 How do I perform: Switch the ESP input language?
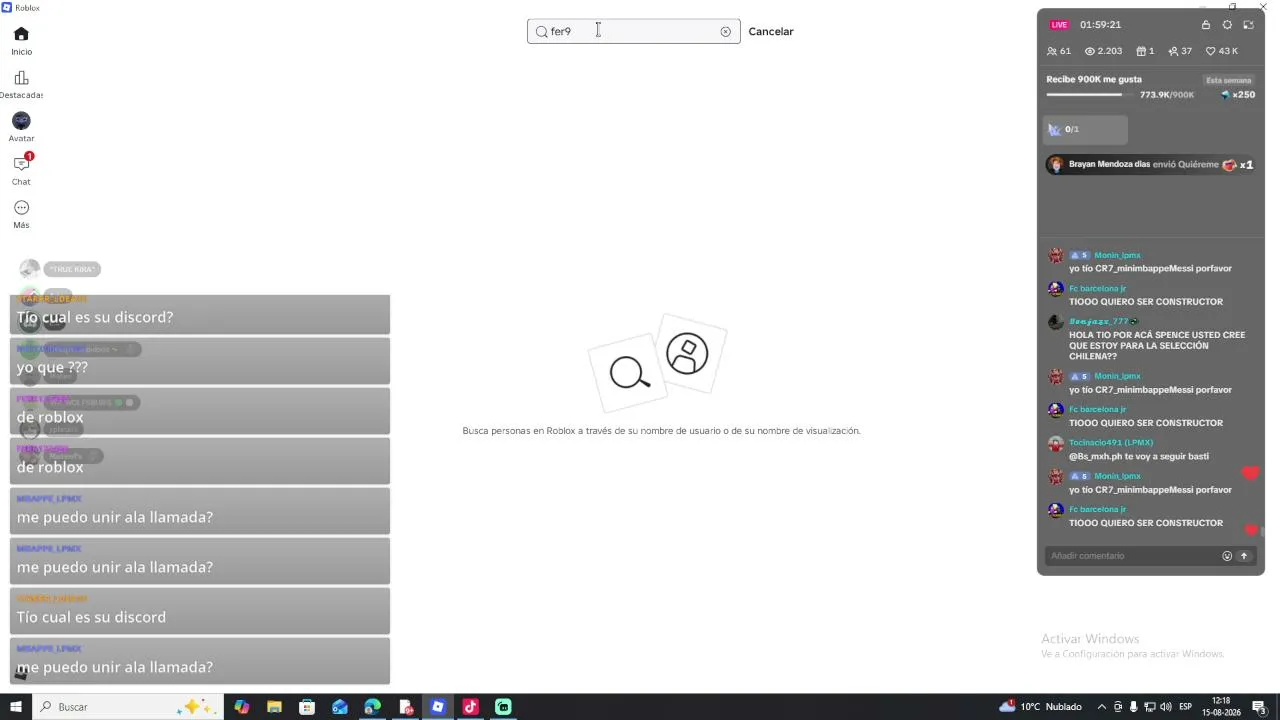pos(1185,707)
